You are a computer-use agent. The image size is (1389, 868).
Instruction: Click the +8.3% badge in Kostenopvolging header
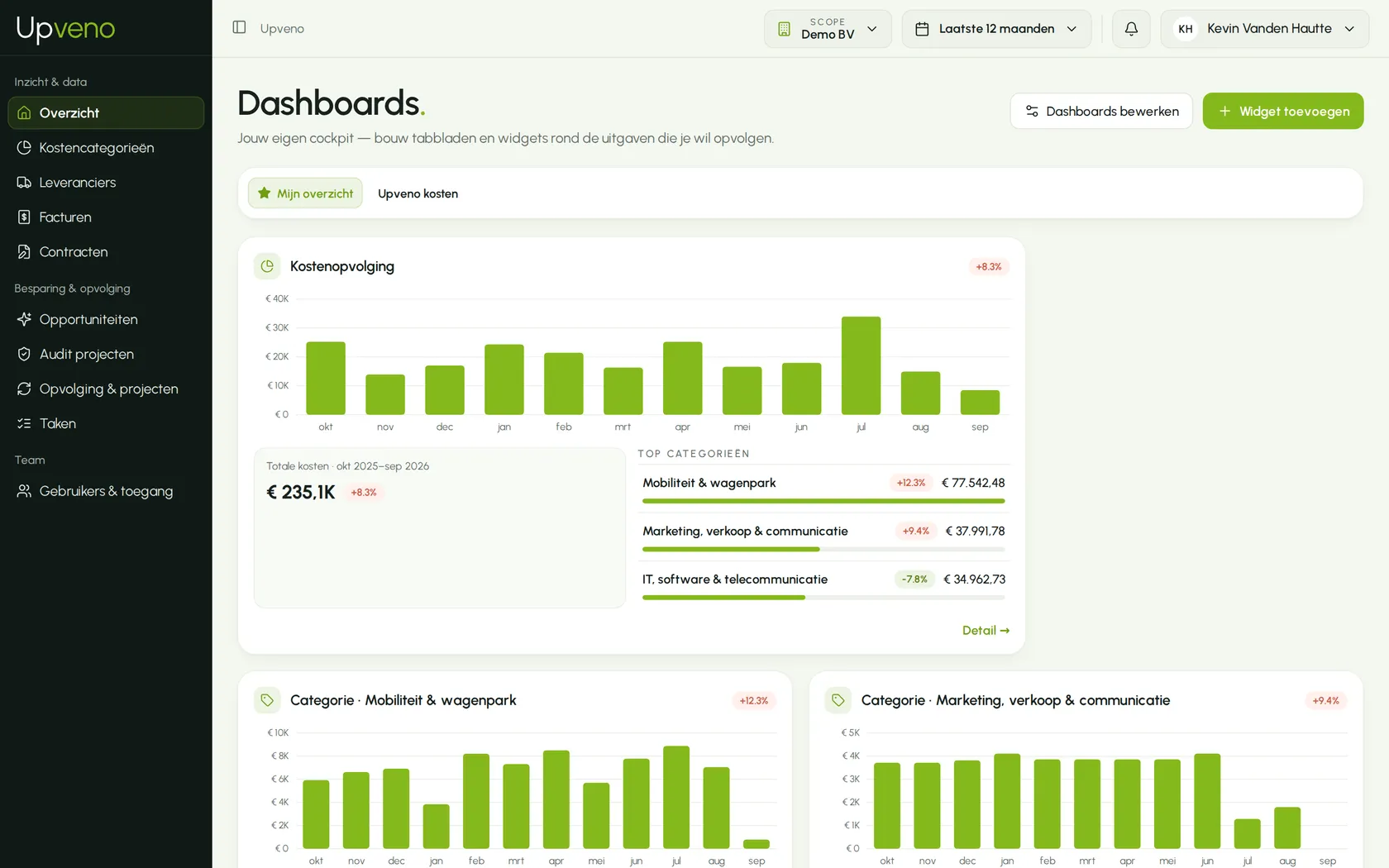[989, 267]
